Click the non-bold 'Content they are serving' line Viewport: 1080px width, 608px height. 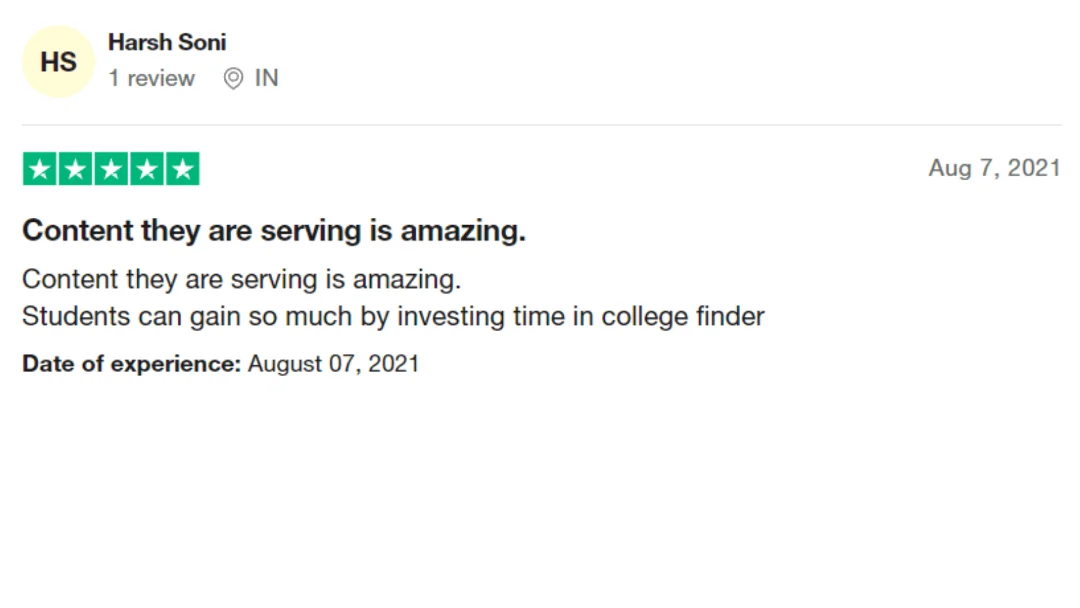click(241, 280)
